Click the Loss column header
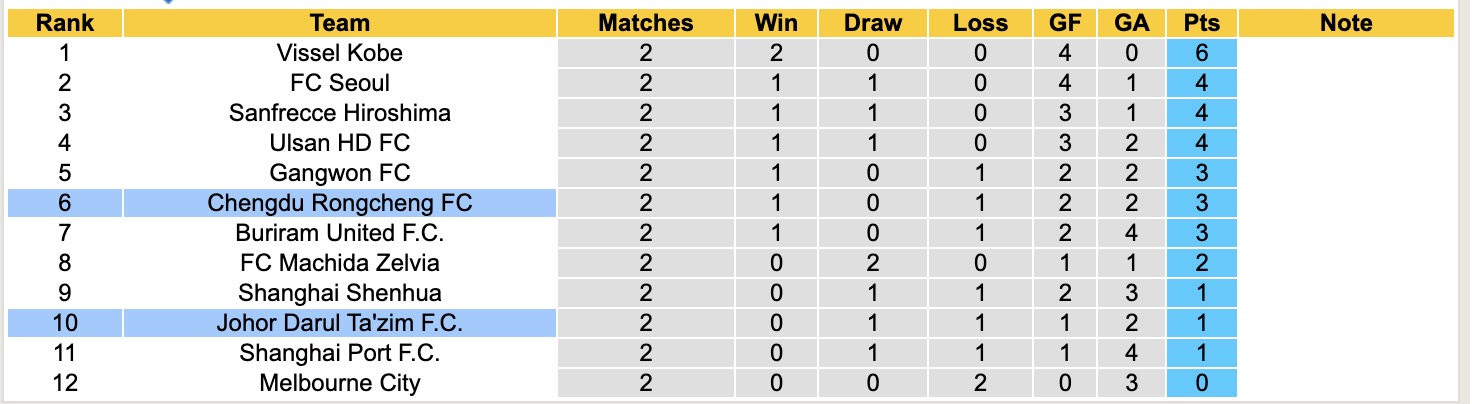The width and height of the screenshot is (1472, 404). [980, 23]
